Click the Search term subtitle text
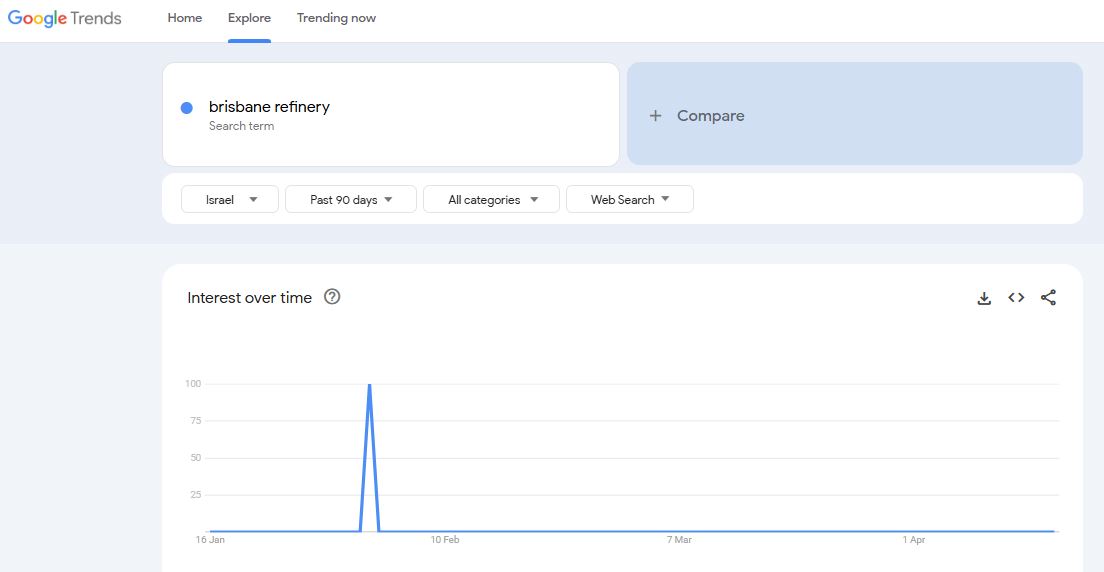Viewport: 1104px width, 572px height. (x=242, y=126)
